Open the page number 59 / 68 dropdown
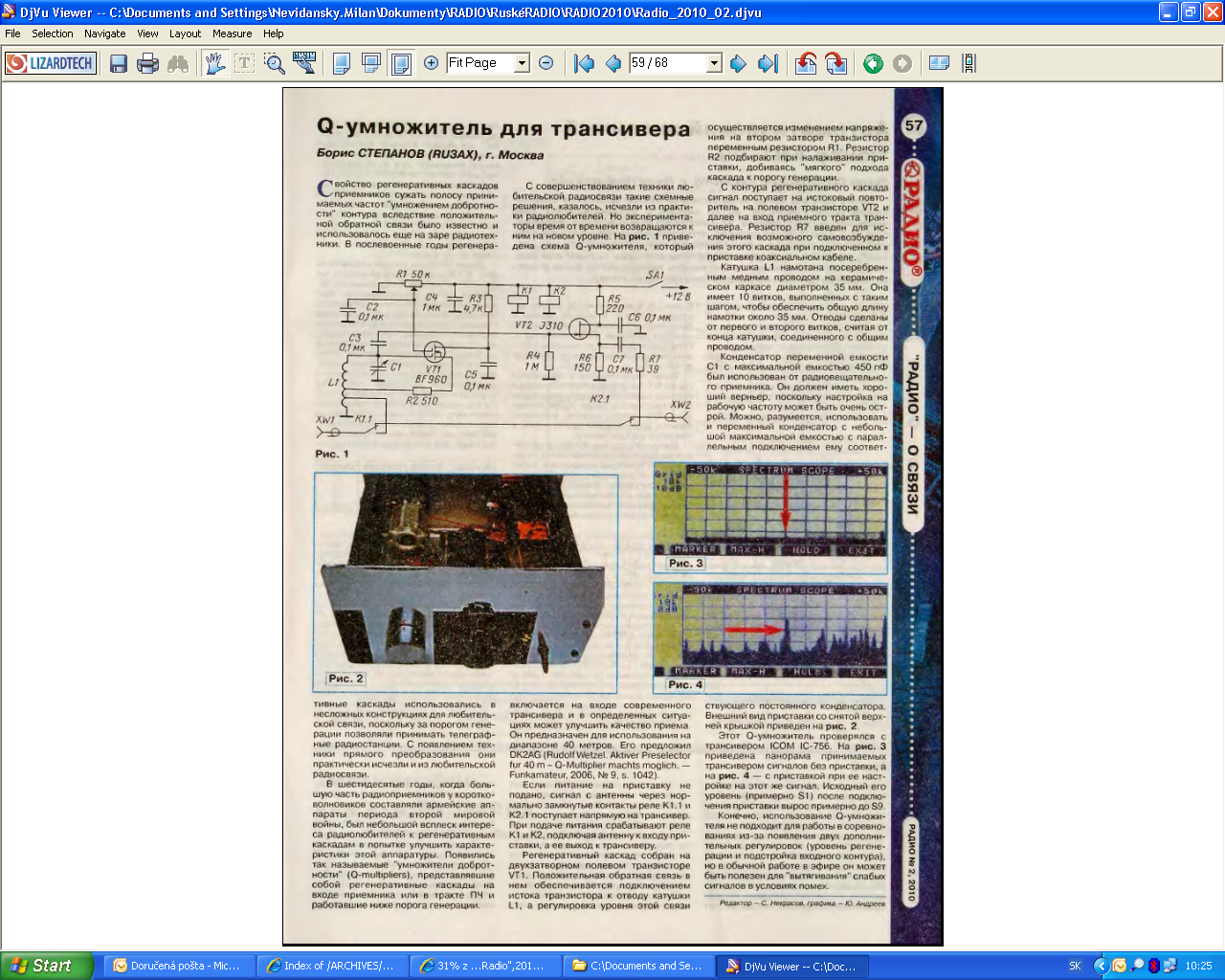Image resolution: width=1225 pixels, height=980 pixels. 714,63
